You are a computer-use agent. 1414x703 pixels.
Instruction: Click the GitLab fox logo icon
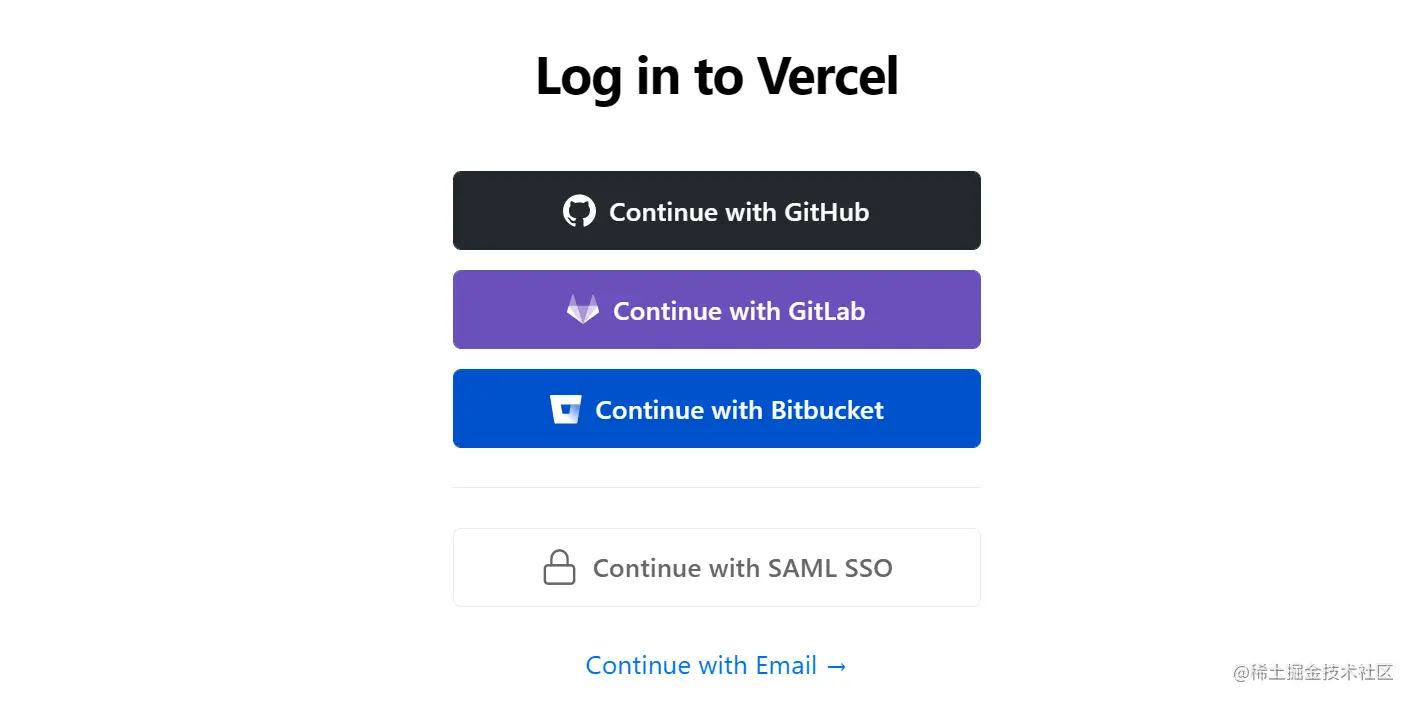point(583,310)
